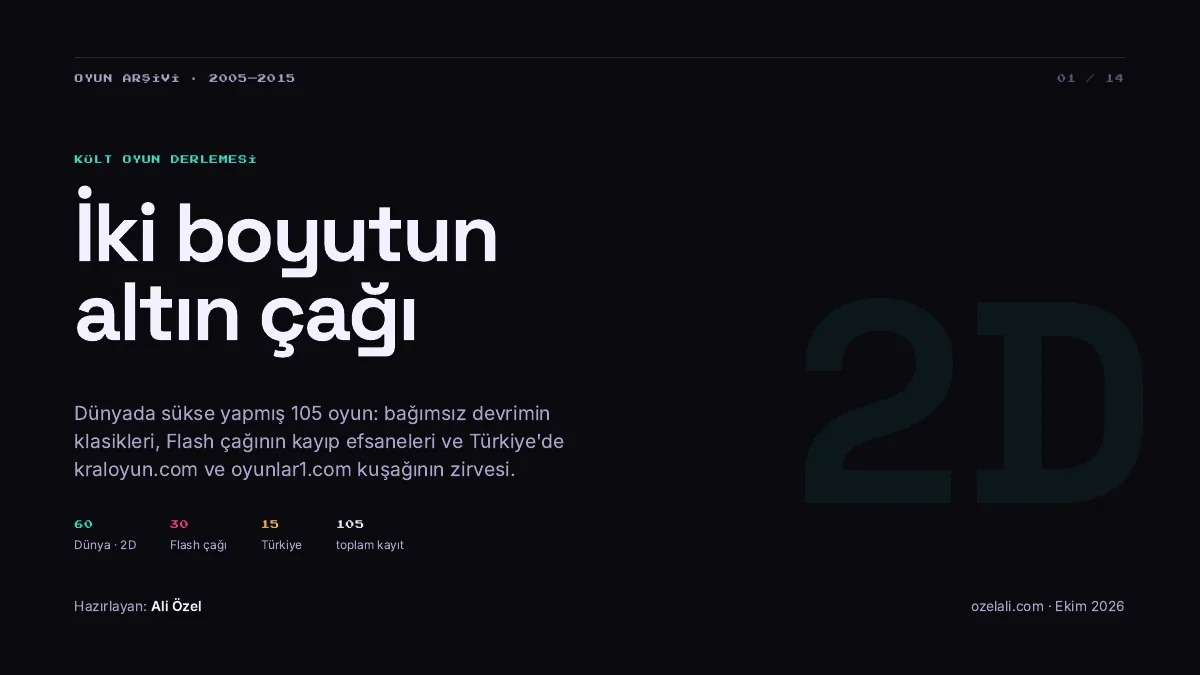Click the description line starting 'kraloyun.com ve oyunlar1.com'
This screenshot has height=675, width=1200.
point(294,469)
